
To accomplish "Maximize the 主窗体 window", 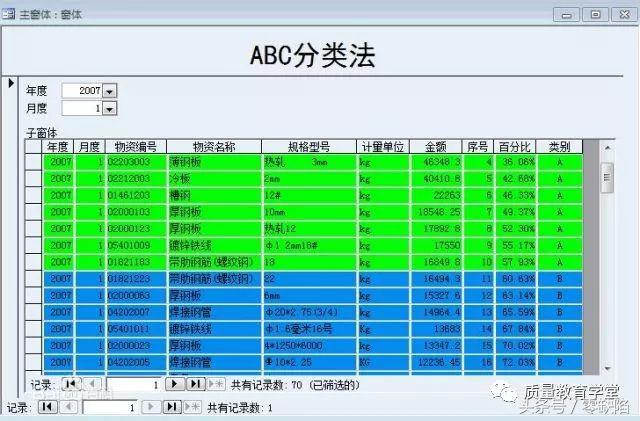I will pos(596,13).
